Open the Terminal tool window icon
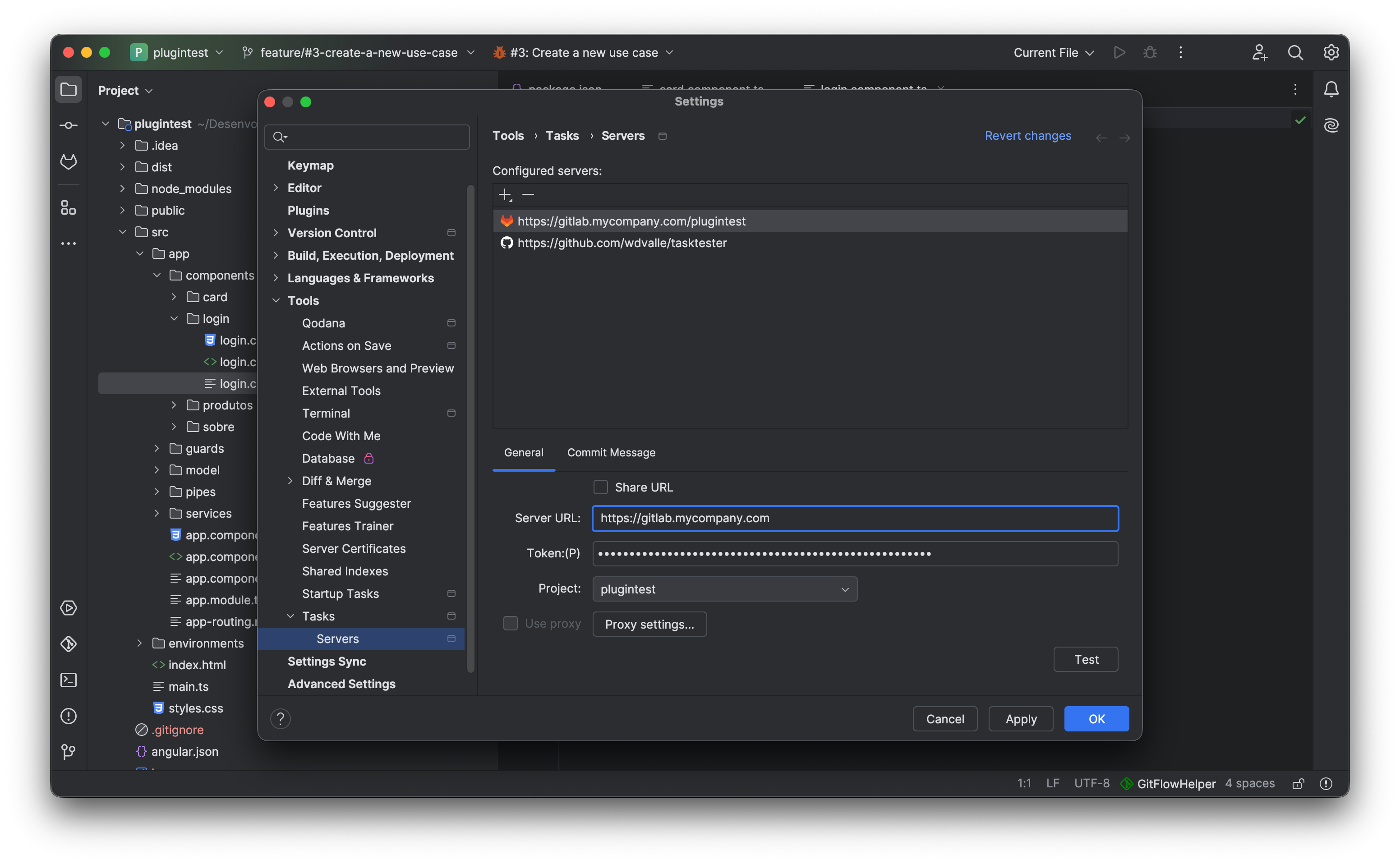The height and width of the screenshot is (864, 1400). (x=69, y=680)
